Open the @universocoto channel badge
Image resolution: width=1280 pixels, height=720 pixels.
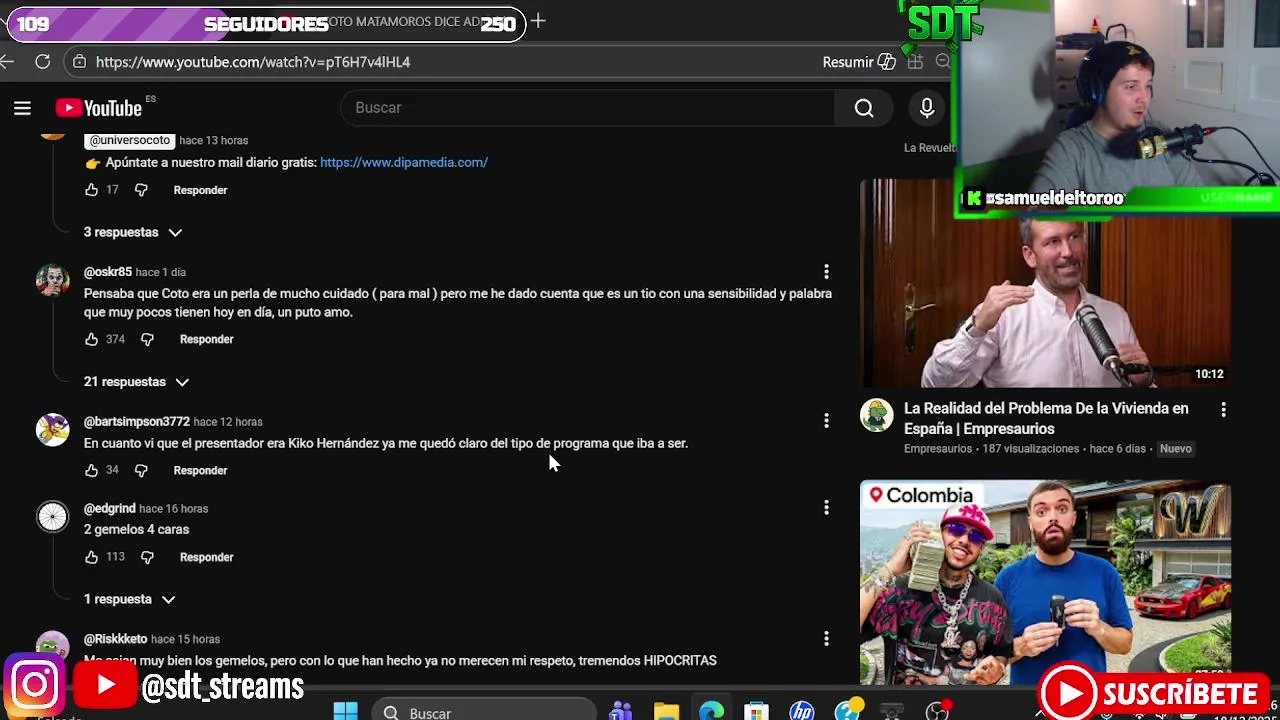point(129,141)
